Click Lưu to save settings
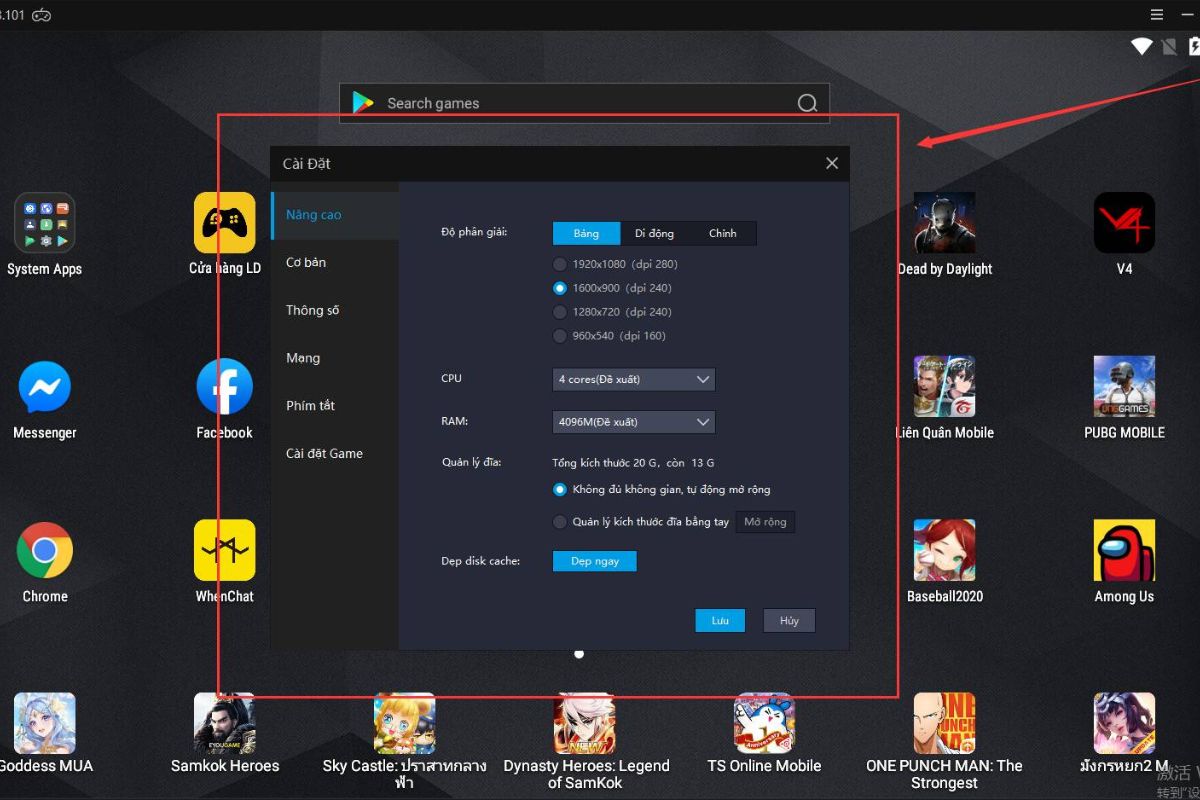Viewport: 1200px width, 800px height. pyautogui.click(x=720, y=621)
